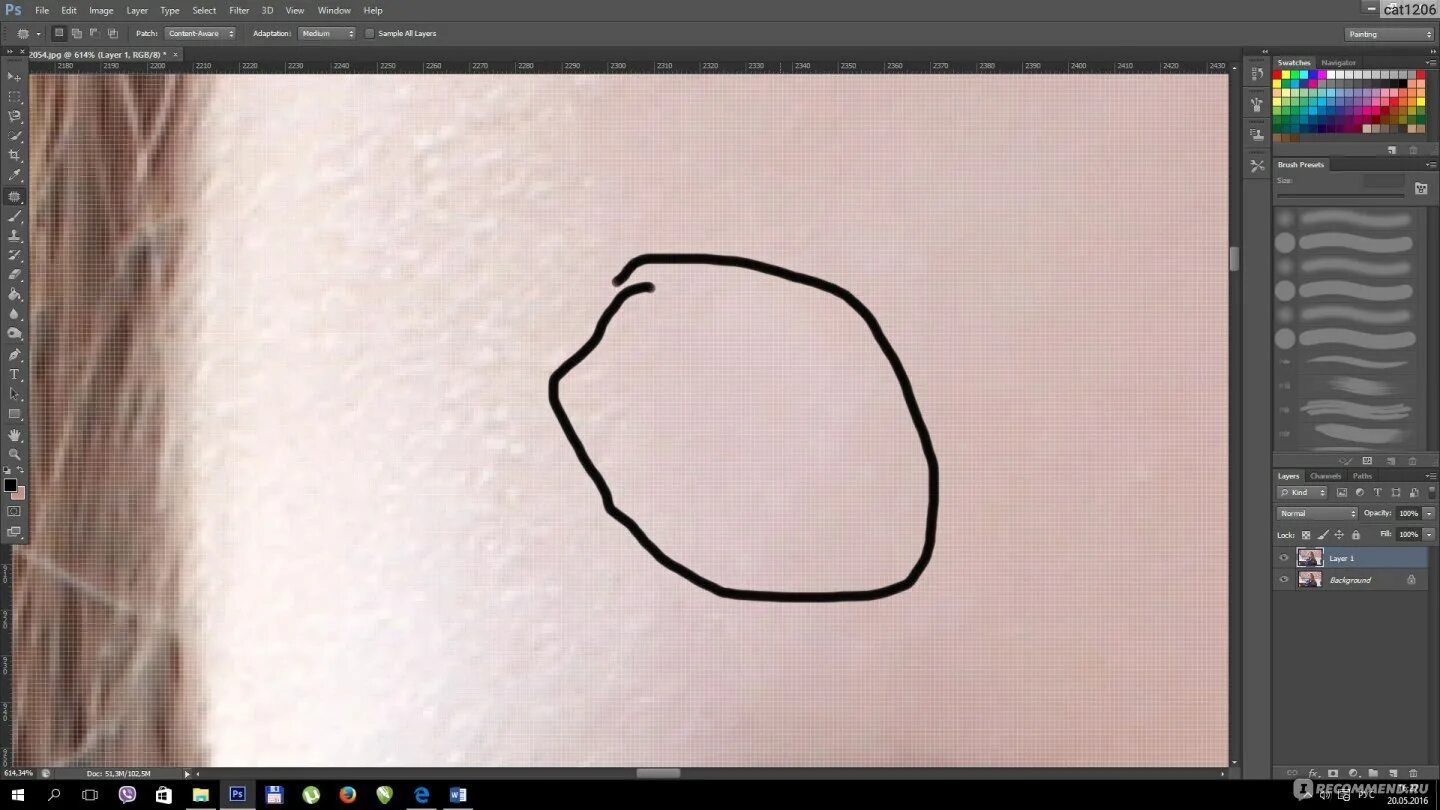This screenshot has width=1440, height=810.
Task: Select the Paint Bucket tool
Action: click(14, 295)
